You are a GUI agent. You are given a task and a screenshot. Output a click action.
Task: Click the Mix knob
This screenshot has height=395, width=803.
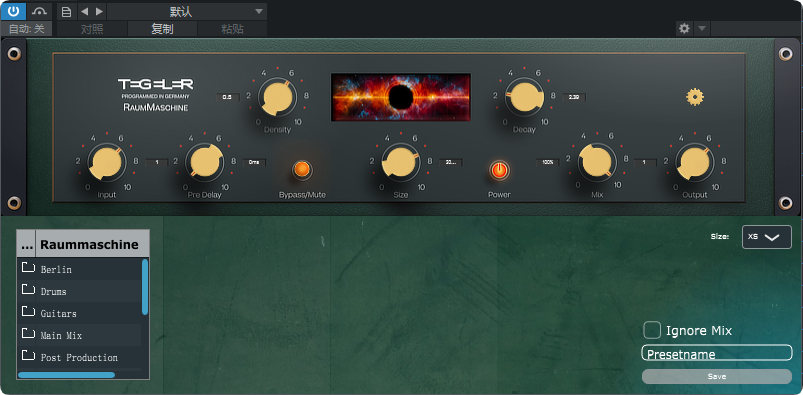tap(597, 162)
